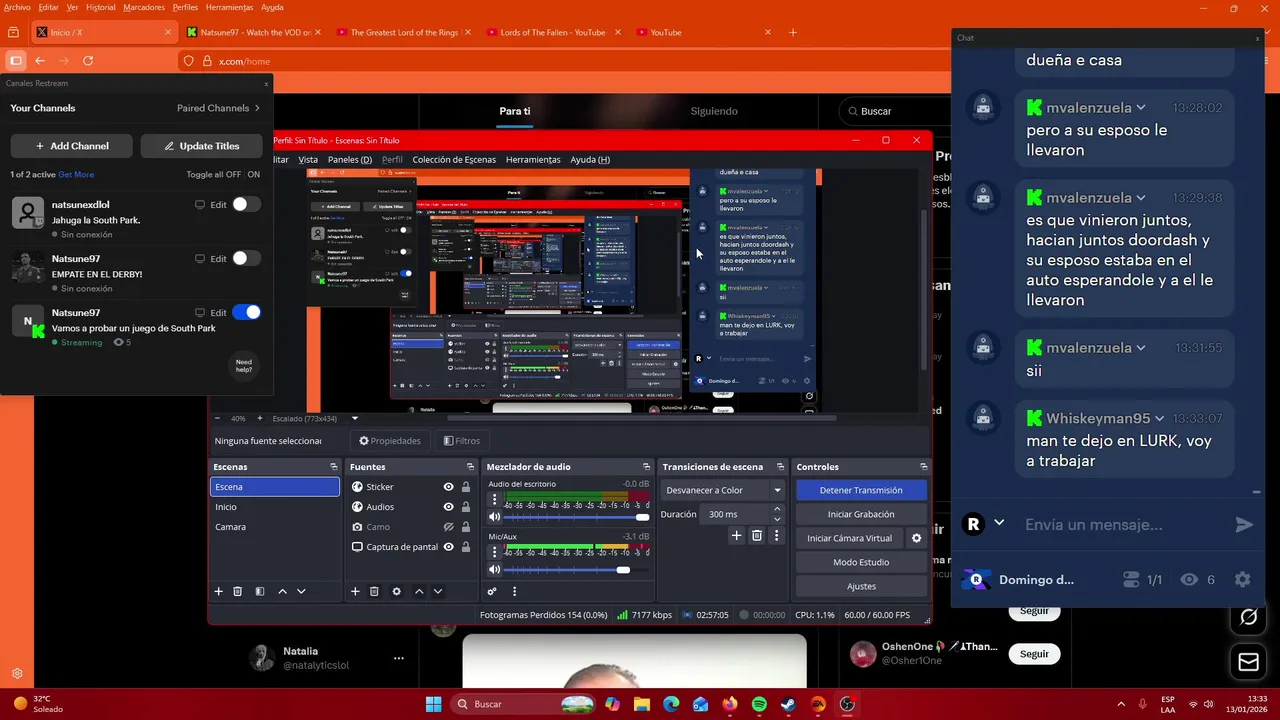This screenshot has width=1280, height=720.
Task: Adjust Audio del escritorio volume slider
Action: (x=577, y=517)
